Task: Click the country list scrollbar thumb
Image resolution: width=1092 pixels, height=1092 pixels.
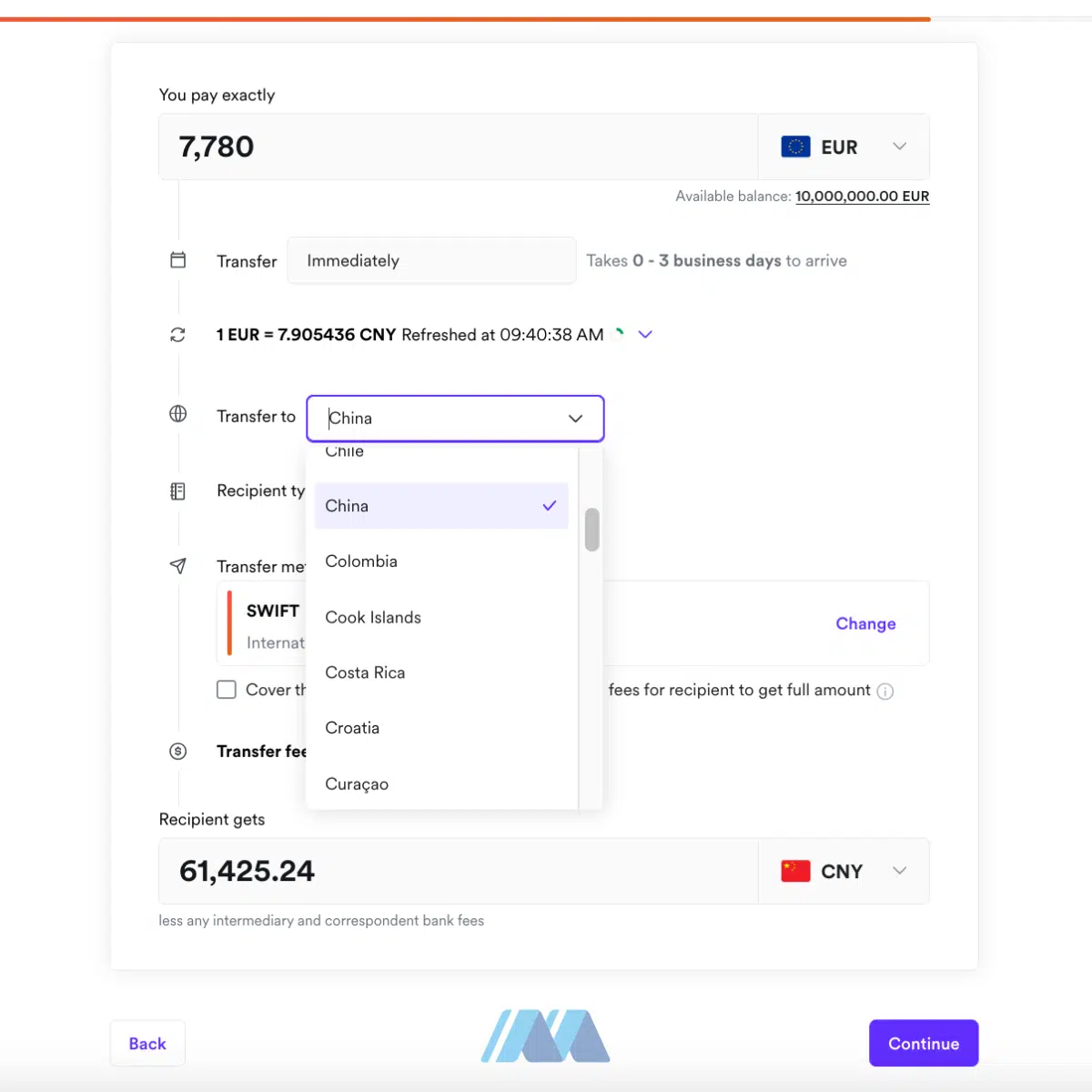Action: coord(591,530)
